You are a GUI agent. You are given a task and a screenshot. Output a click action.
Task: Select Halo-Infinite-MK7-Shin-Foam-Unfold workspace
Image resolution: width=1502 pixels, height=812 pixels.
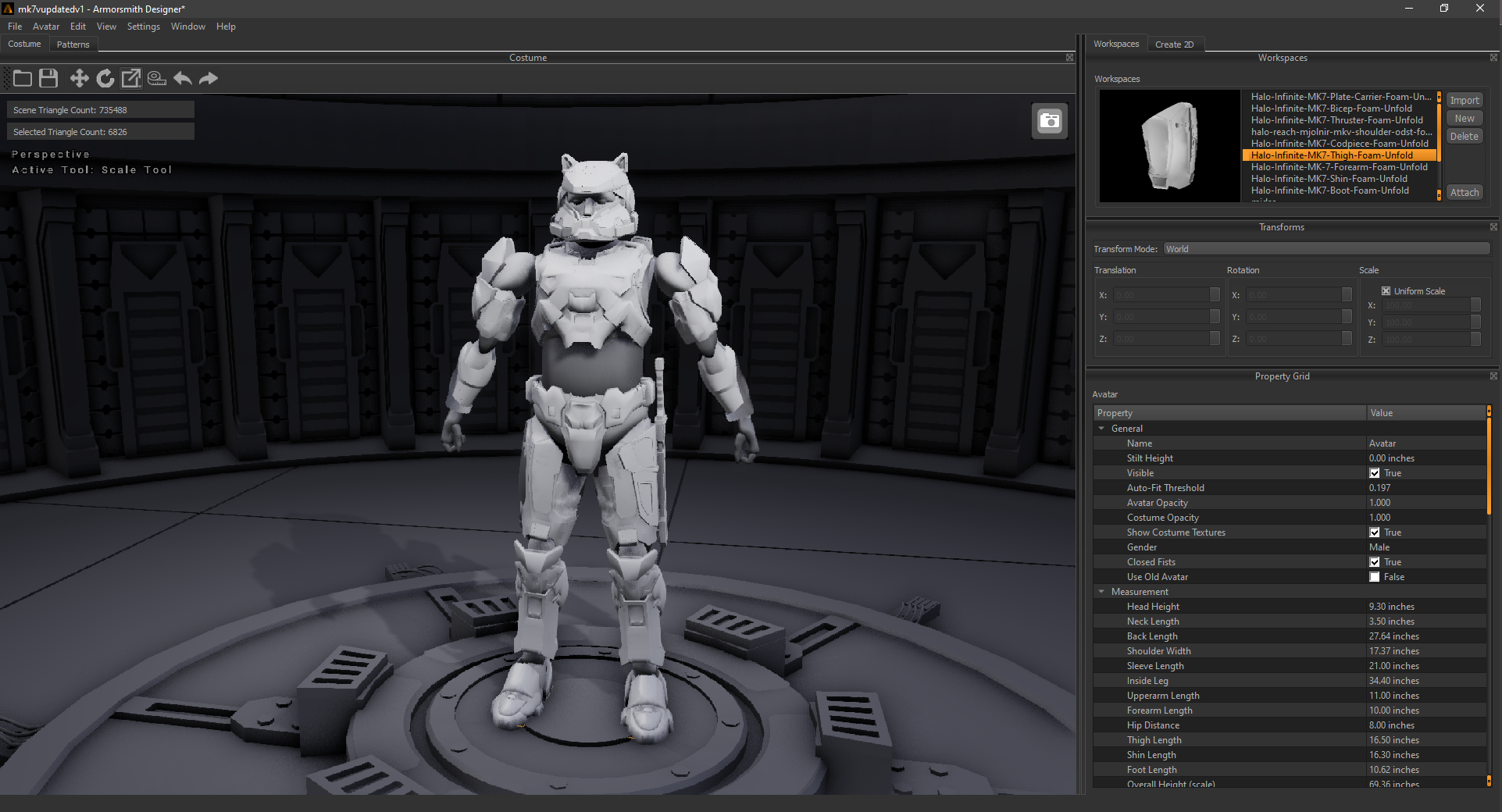pyautogui.click(x=1329, y=179)
